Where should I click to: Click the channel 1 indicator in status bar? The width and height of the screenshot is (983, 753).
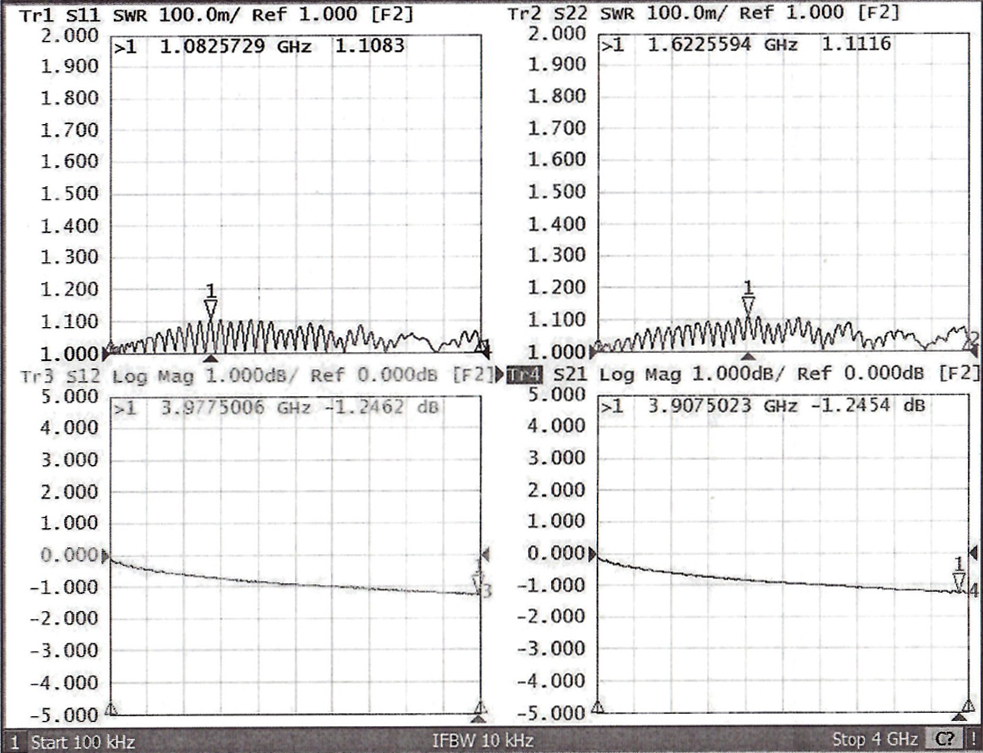tap(13, 742)
